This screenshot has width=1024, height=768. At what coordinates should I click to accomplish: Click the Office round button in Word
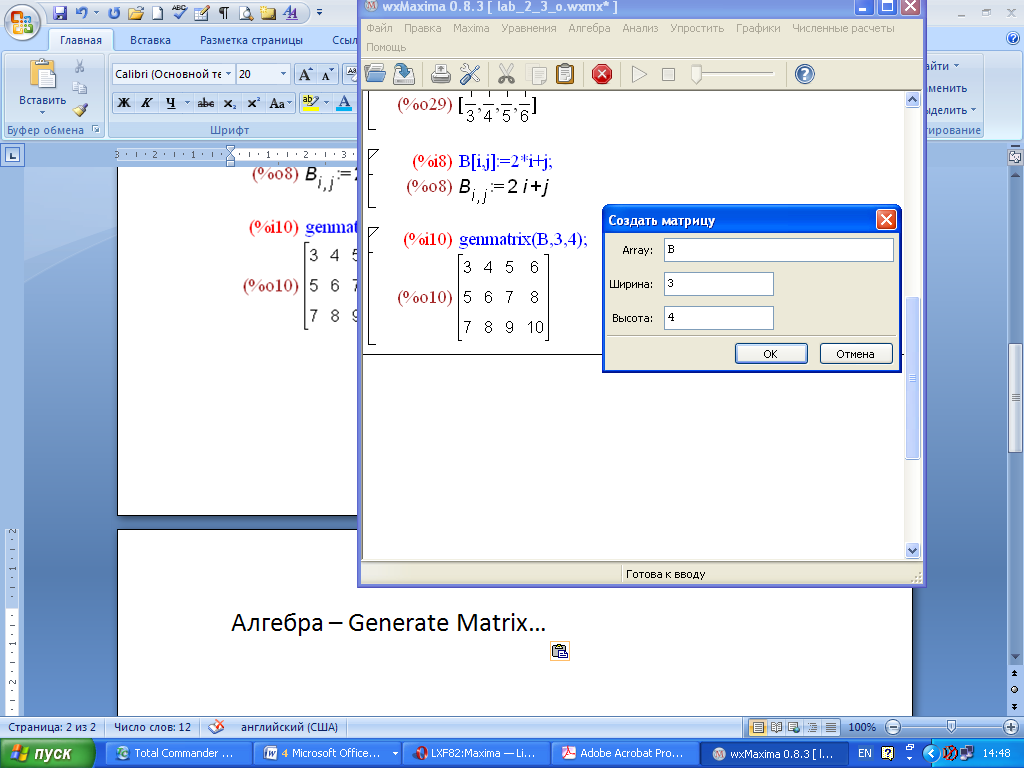(x=22, y=22)
